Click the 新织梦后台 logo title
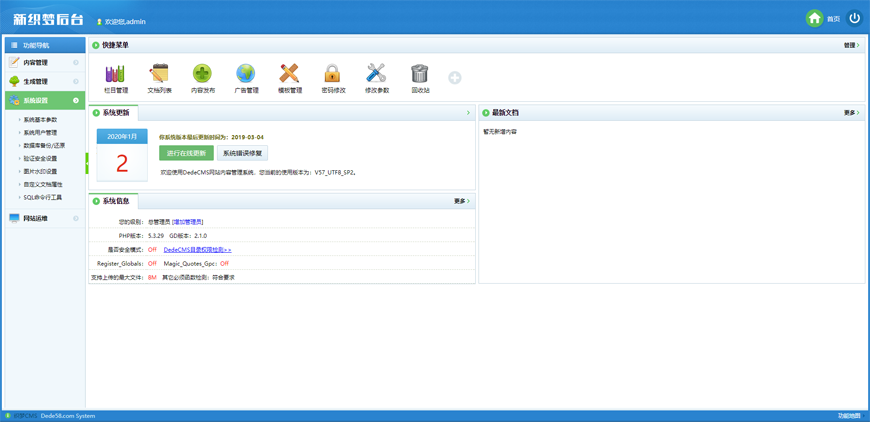This screenshot has width=870, height=422. pyautogui.click(x=49, y=20)
